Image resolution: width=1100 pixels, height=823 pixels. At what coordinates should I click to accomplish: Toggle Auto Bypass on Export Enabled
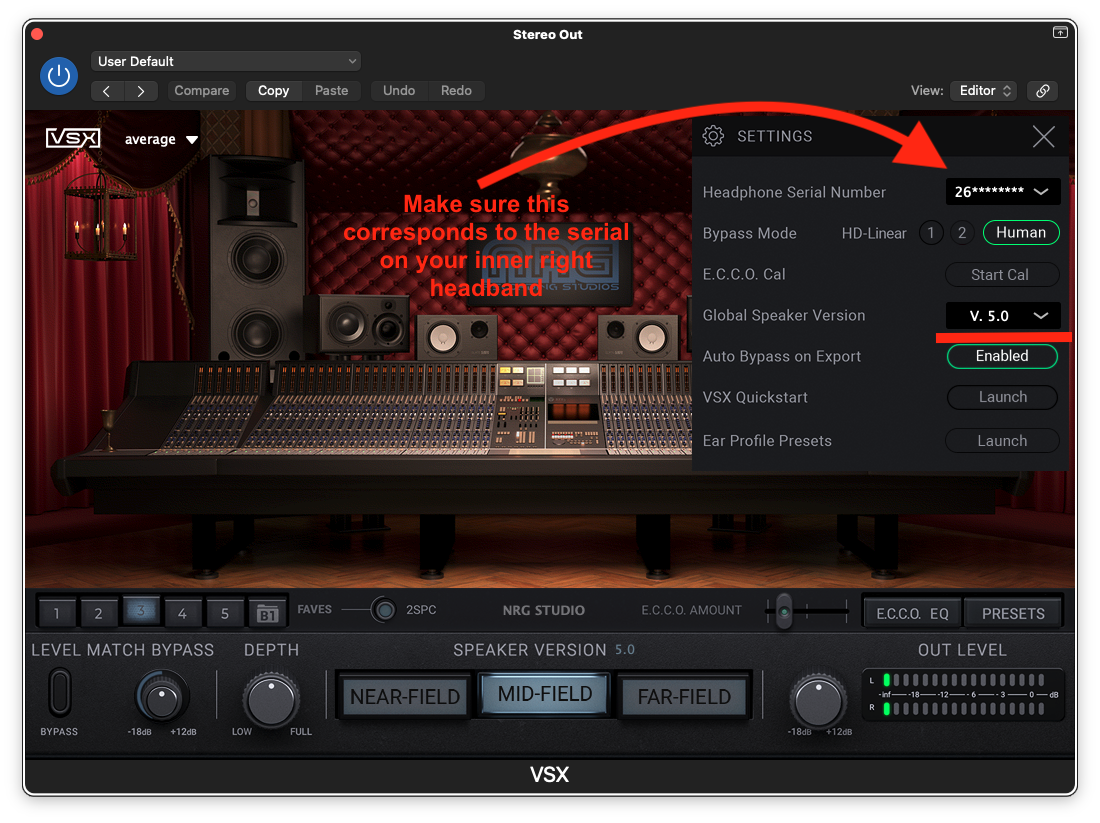pos(1002,356)
